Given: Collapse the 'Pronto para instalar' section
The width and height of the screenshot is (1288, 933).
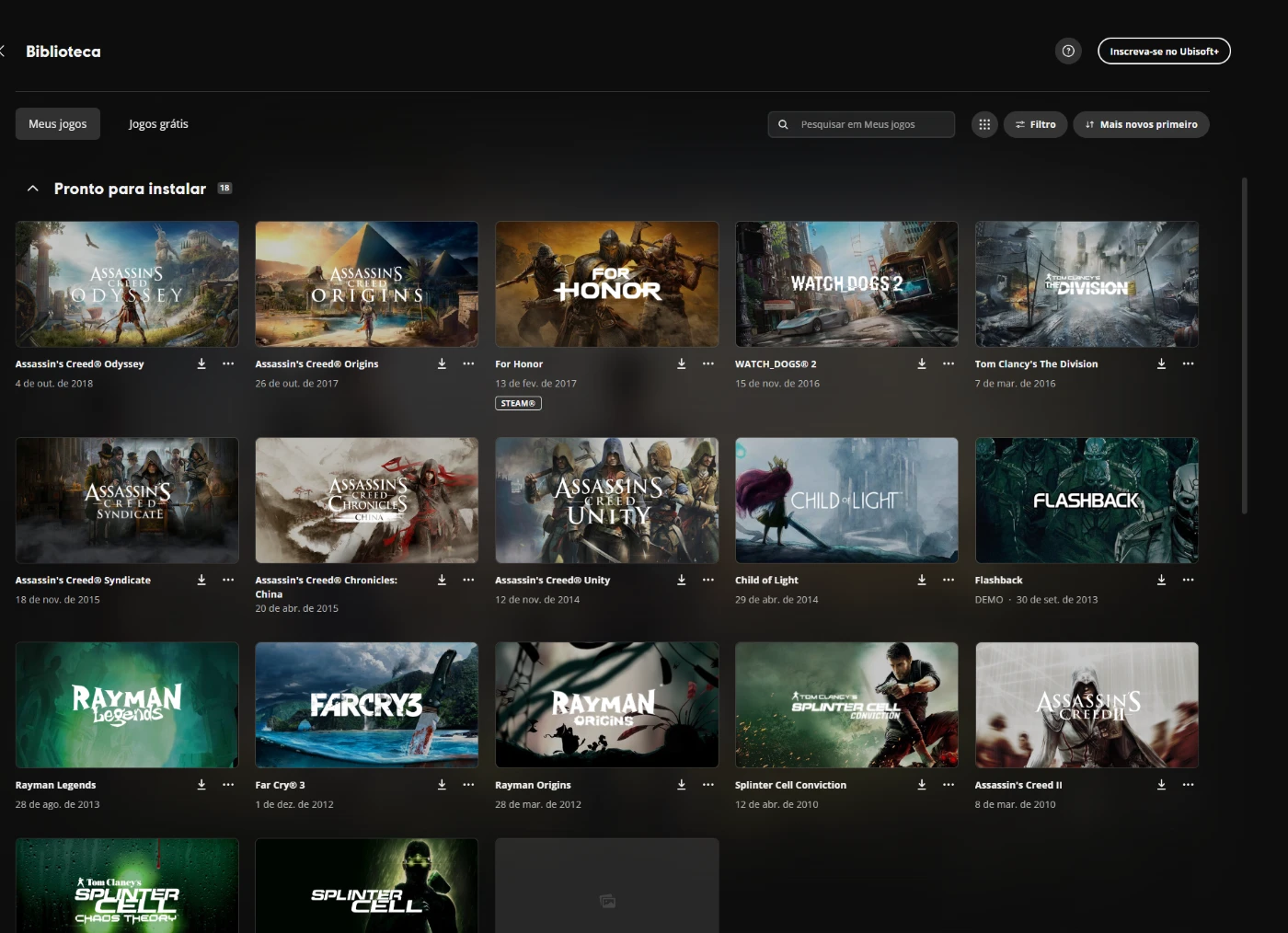Looking at the screenshot, I should pos(33,189).
